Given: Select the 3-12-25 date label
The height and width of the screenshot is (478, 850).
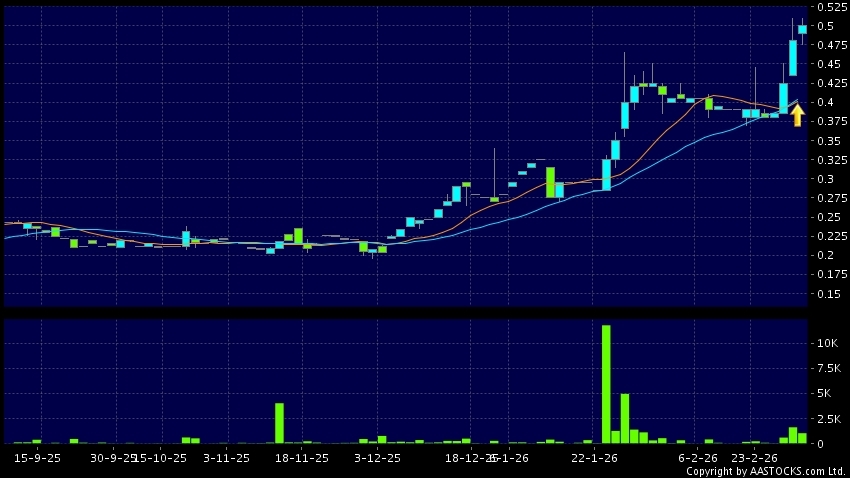Looking at the screenshot, I should click(x=378, y=458).
